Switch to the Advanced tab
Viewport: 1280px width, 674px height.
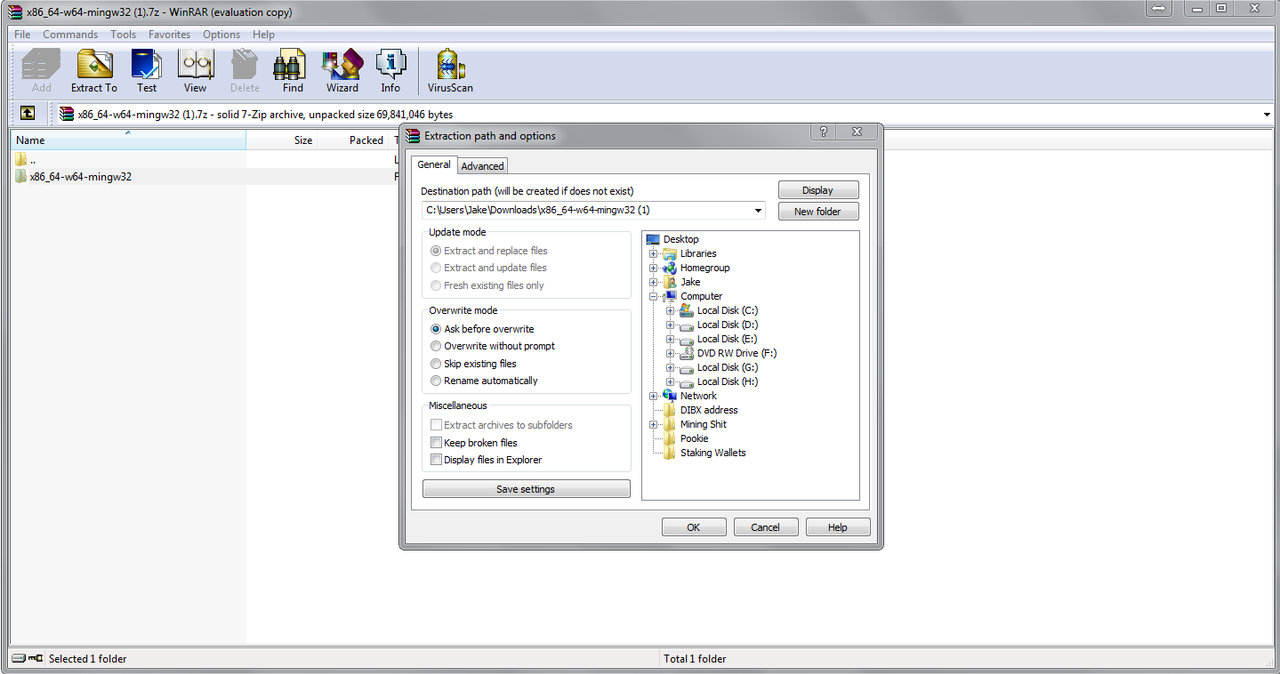(x=483, y=166)
